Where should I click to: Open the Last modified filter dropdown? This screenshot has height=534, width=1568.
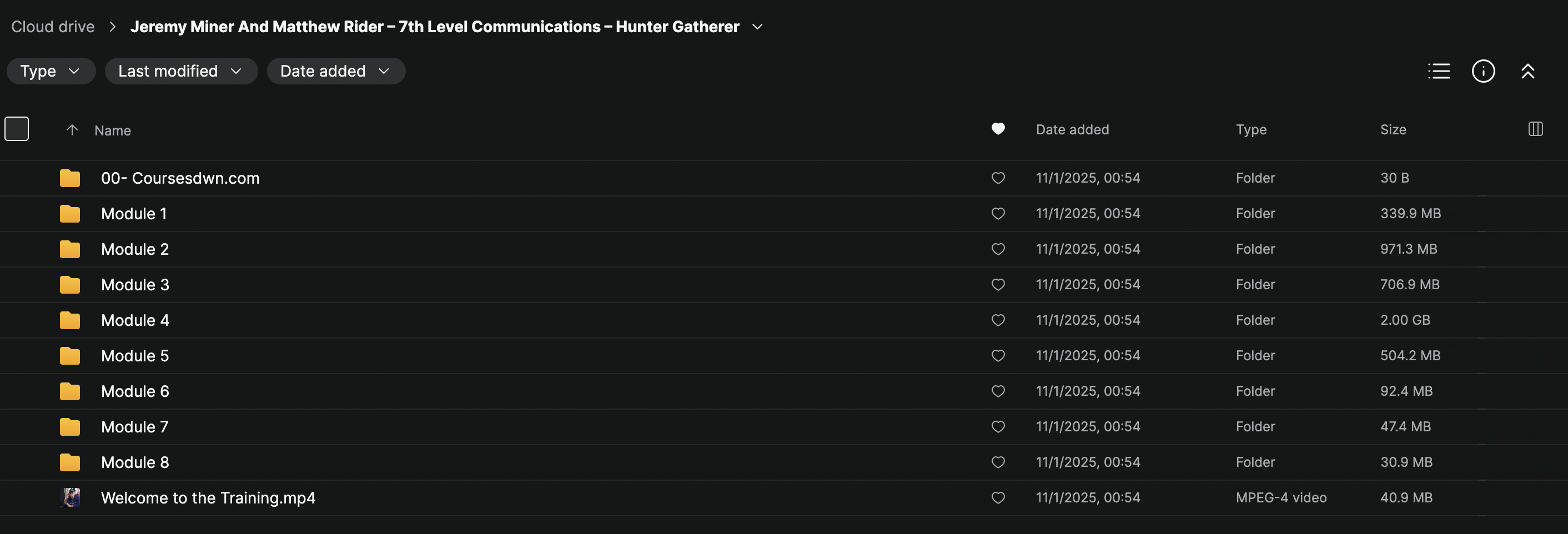pos(180,71)
